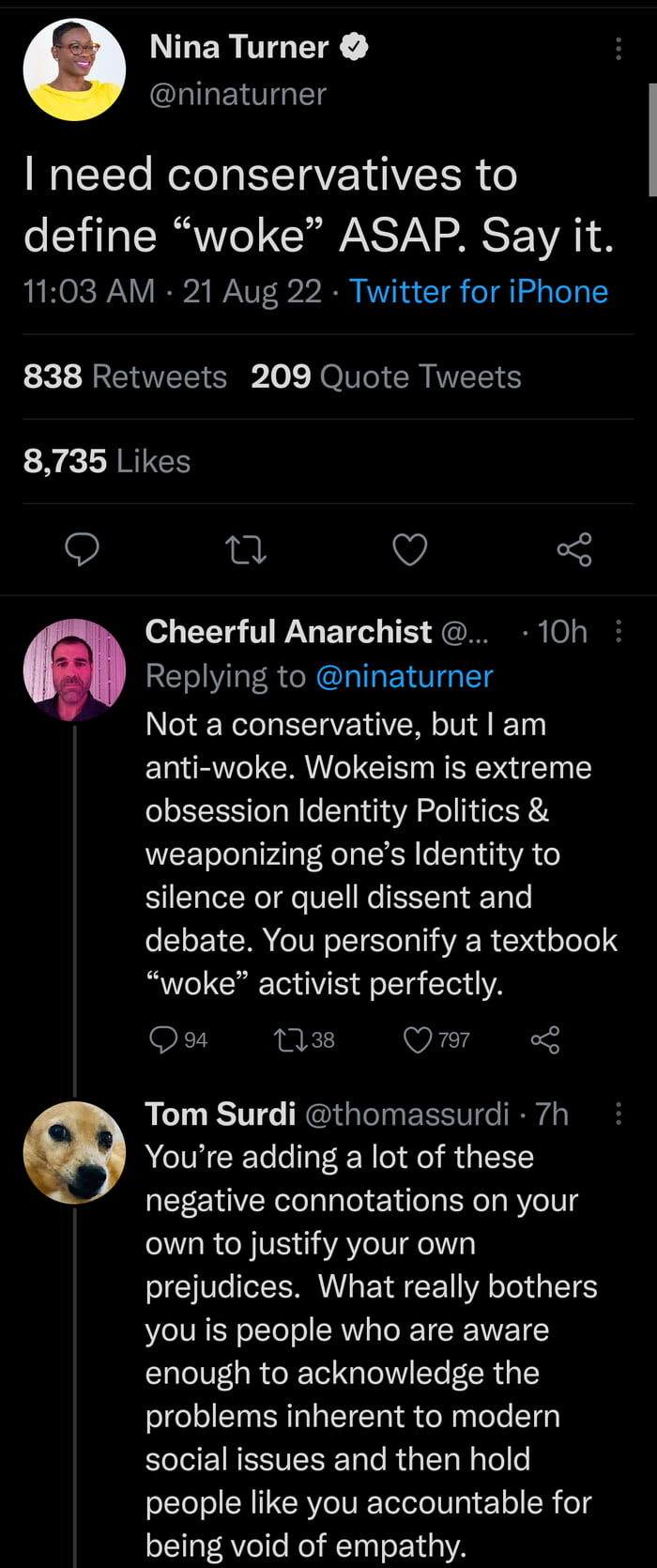This screenshot has width=657, height=1568.
Task: Share Nina Turner's tweet
Action: 573,549
